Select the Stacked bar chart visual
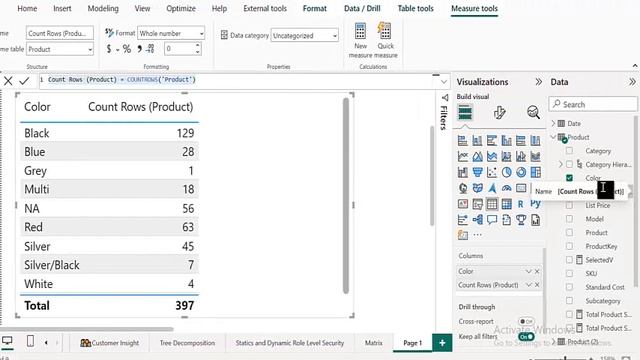The height and width of the screenshot is (360, 640). coord(463,141)
